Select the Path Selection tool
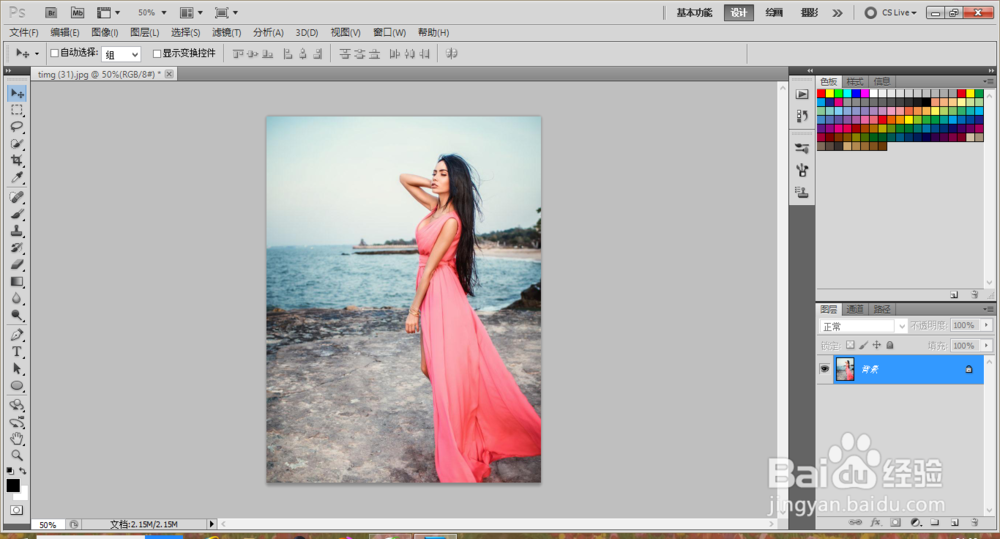This screenshot has height=539, width=1000. [17, 369]
